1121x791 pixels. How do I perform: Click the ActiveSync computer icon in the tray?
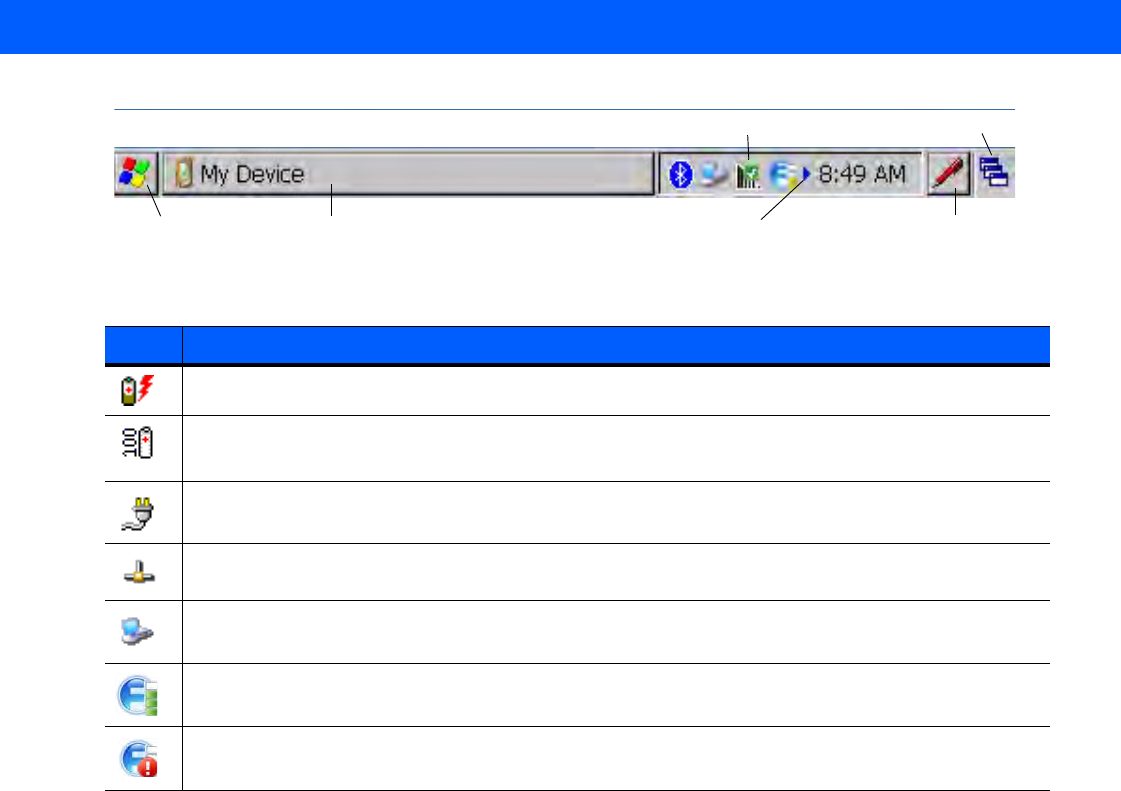(713, 174)
